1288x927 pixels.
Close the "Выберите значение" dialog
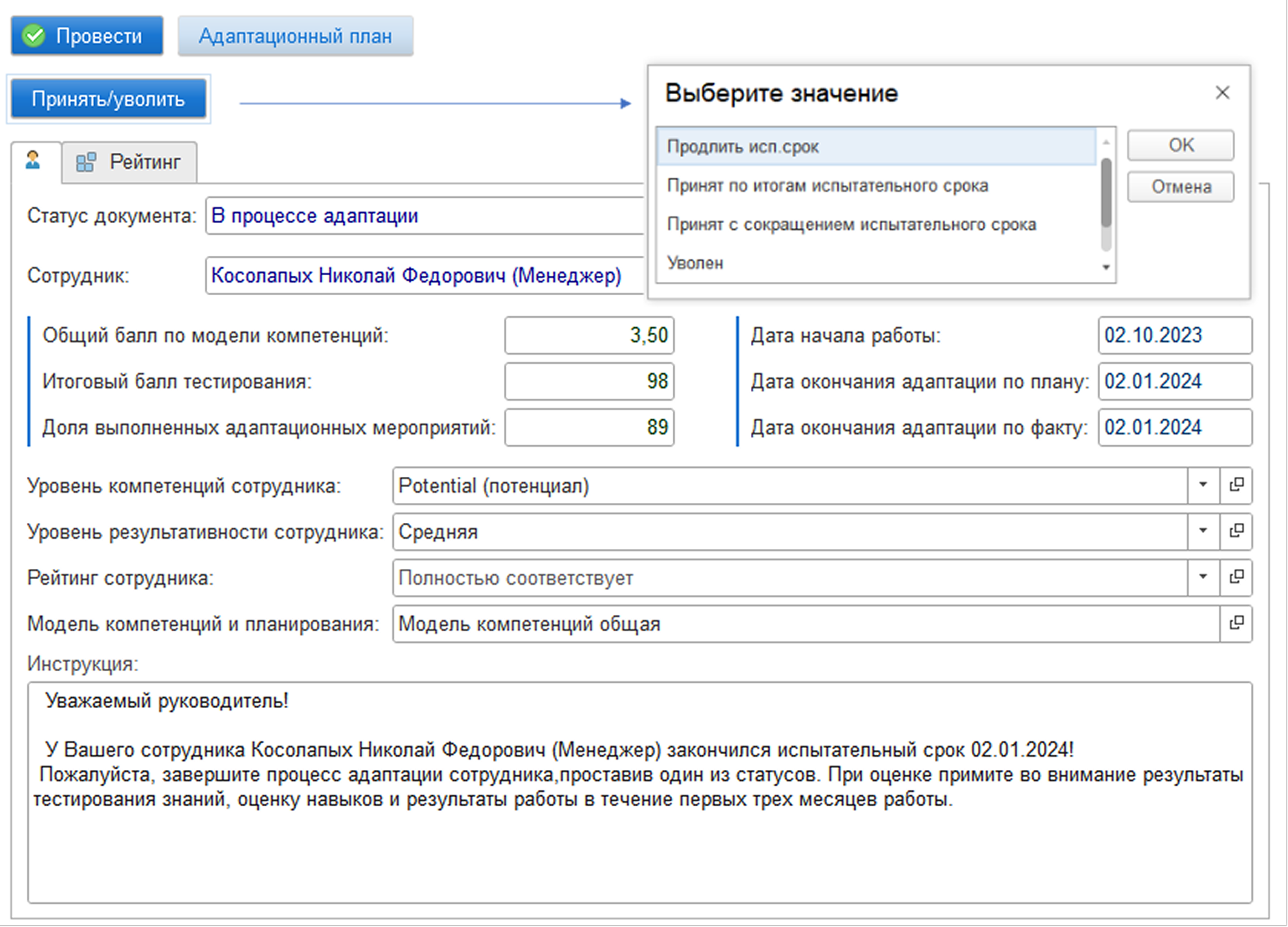(x=1222, y=93)
